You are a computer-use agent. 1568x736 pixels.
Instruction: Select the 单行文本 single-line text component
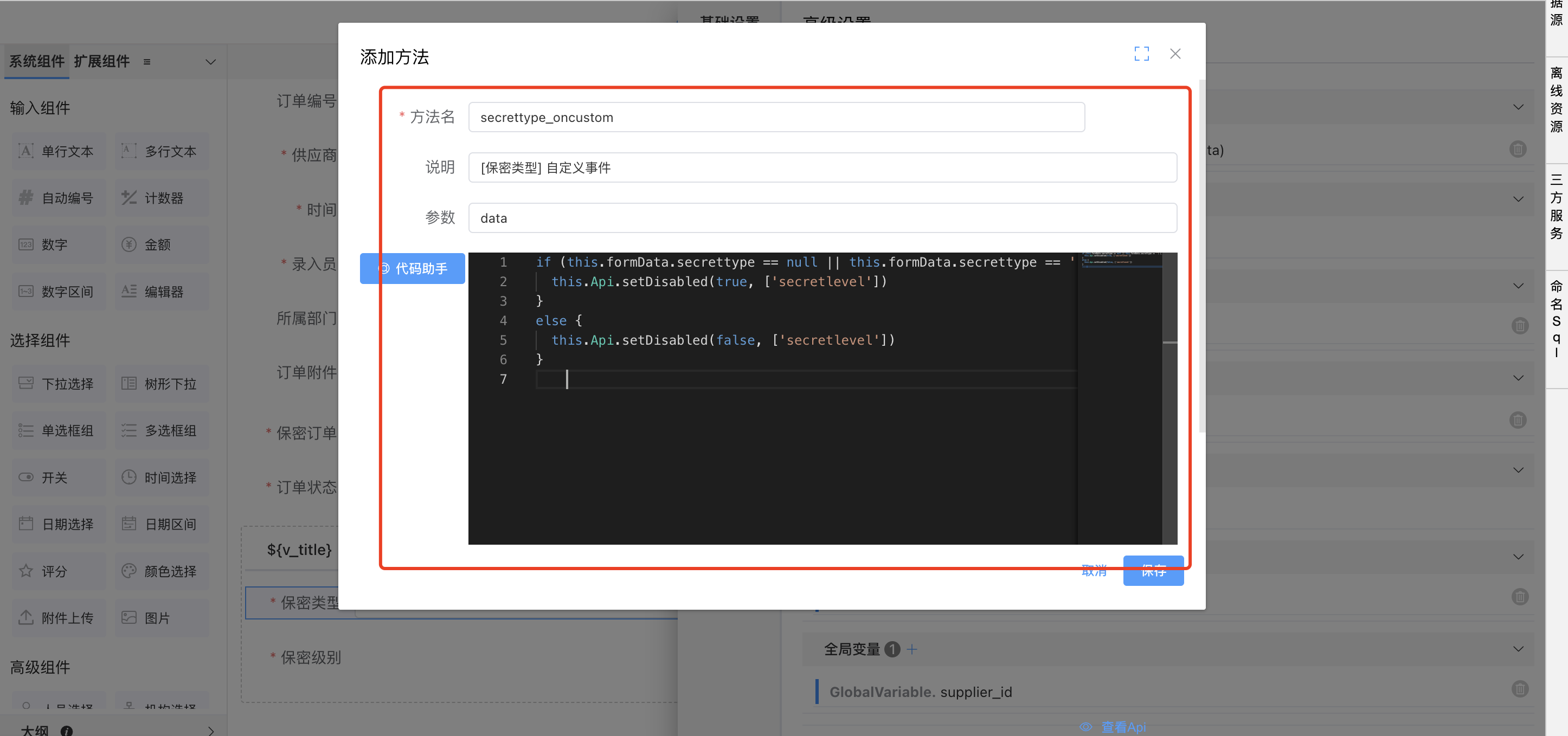(x=59, y=151)
